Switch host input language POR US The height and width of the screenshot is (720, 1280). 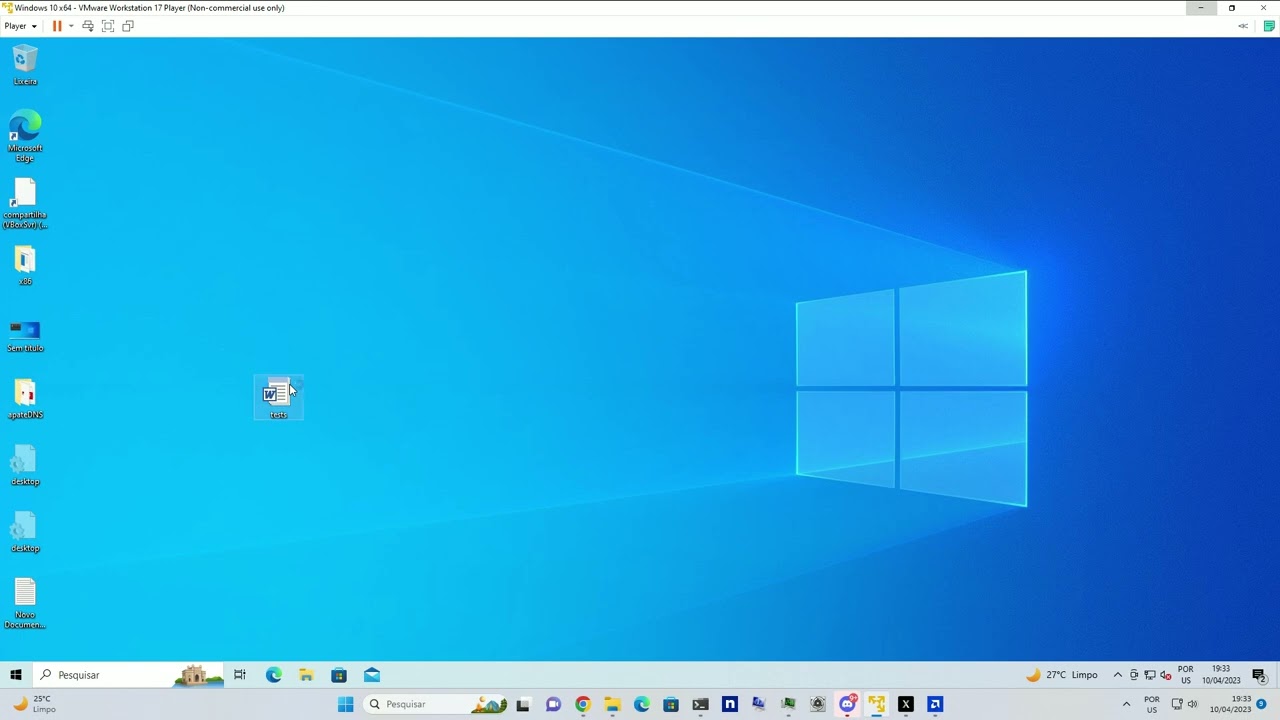click(1152, 704)
